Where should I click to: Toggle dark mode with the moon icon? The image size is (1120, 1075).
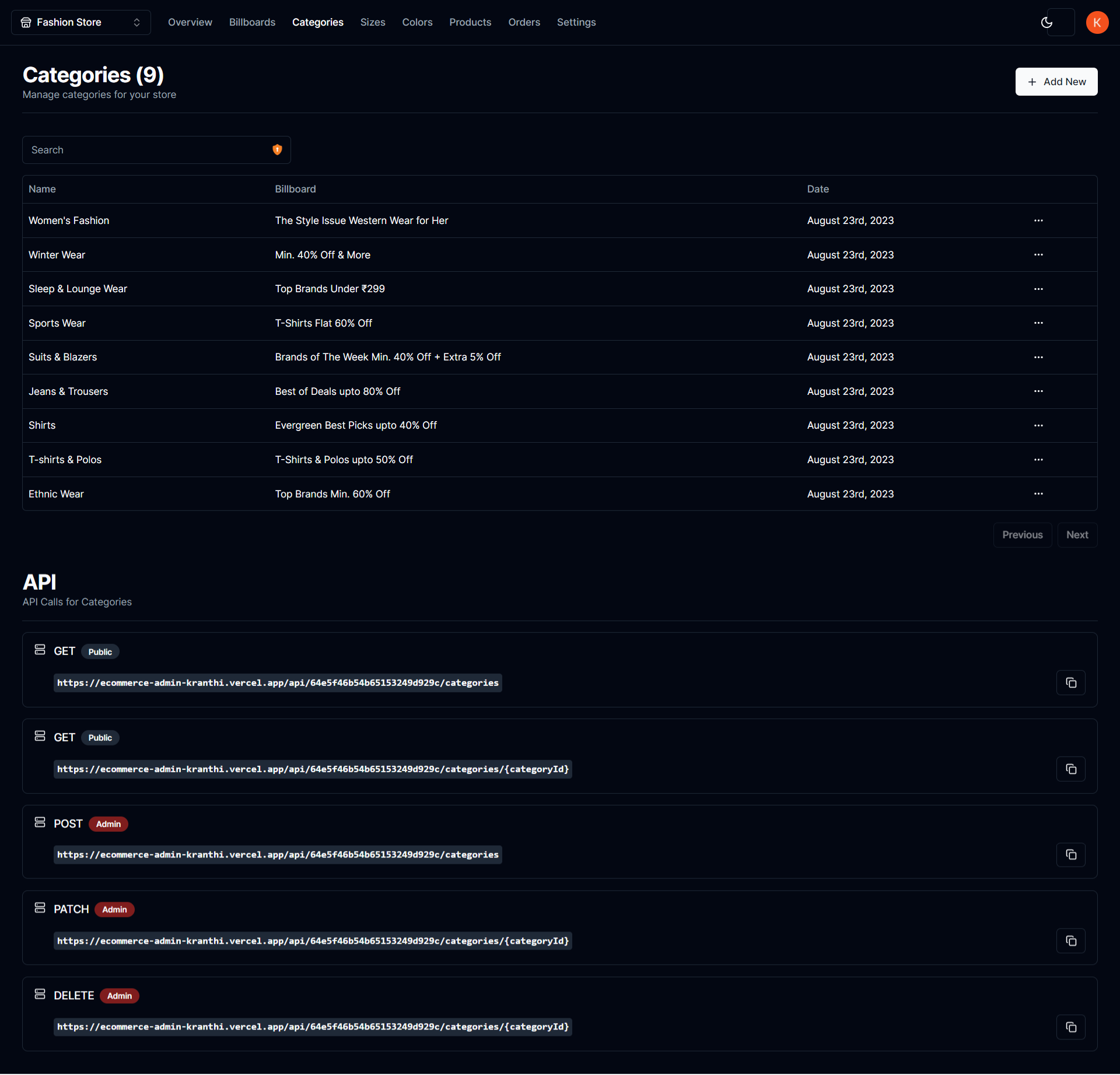[1046, 22]
